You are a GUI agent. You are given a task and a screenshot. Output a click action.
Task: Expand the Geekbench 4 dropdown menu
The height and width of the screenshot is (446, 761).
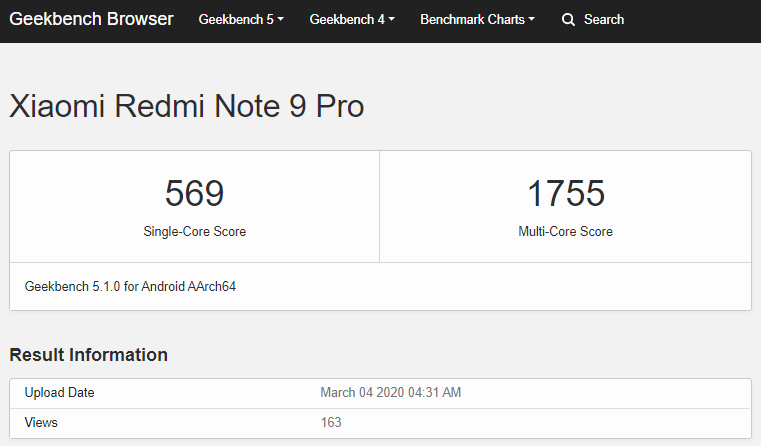tap(351, 20)
